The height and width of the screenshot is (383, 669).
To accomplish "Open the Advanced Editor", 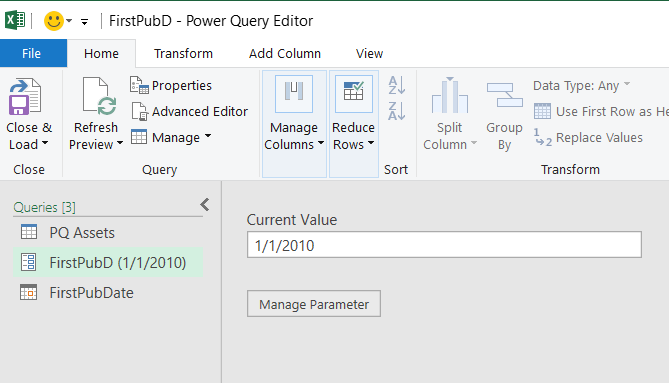I will point(189,112).
